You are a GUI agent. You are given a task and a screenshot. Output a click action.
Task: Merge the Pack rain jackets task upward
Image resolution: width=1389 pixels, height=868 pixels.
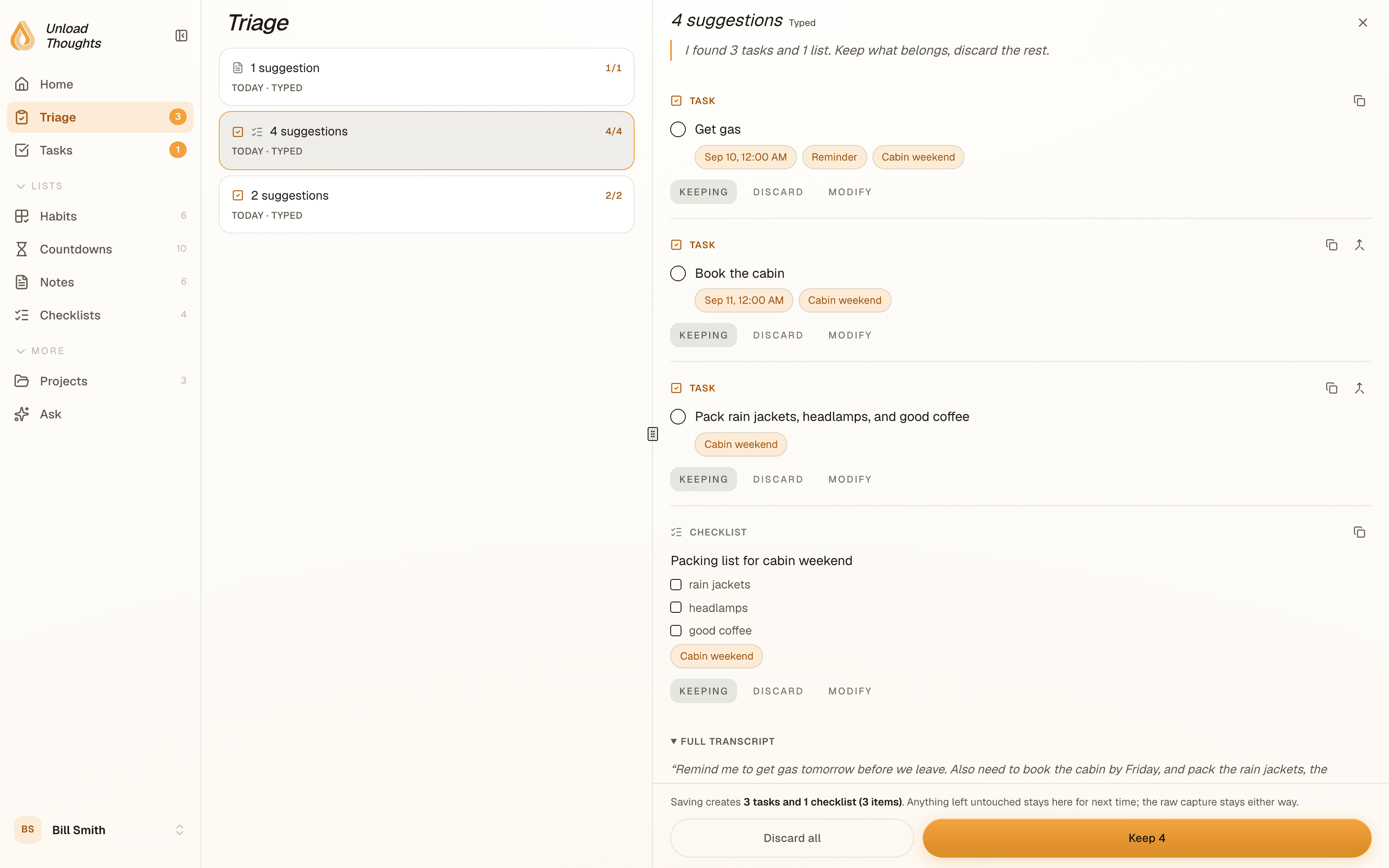coord(1359,389)
